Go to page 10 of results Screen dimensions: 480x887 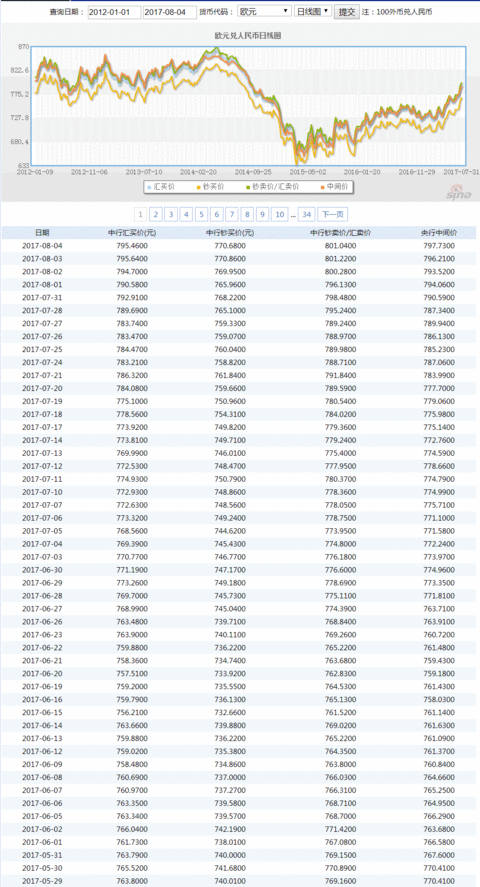[x=279, y=214]
